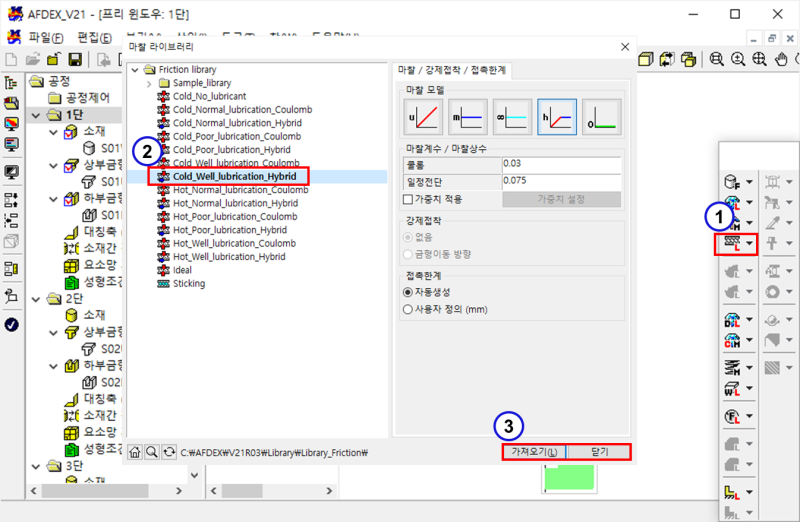Collapse the Friction library root node

[x=136, y=70]
